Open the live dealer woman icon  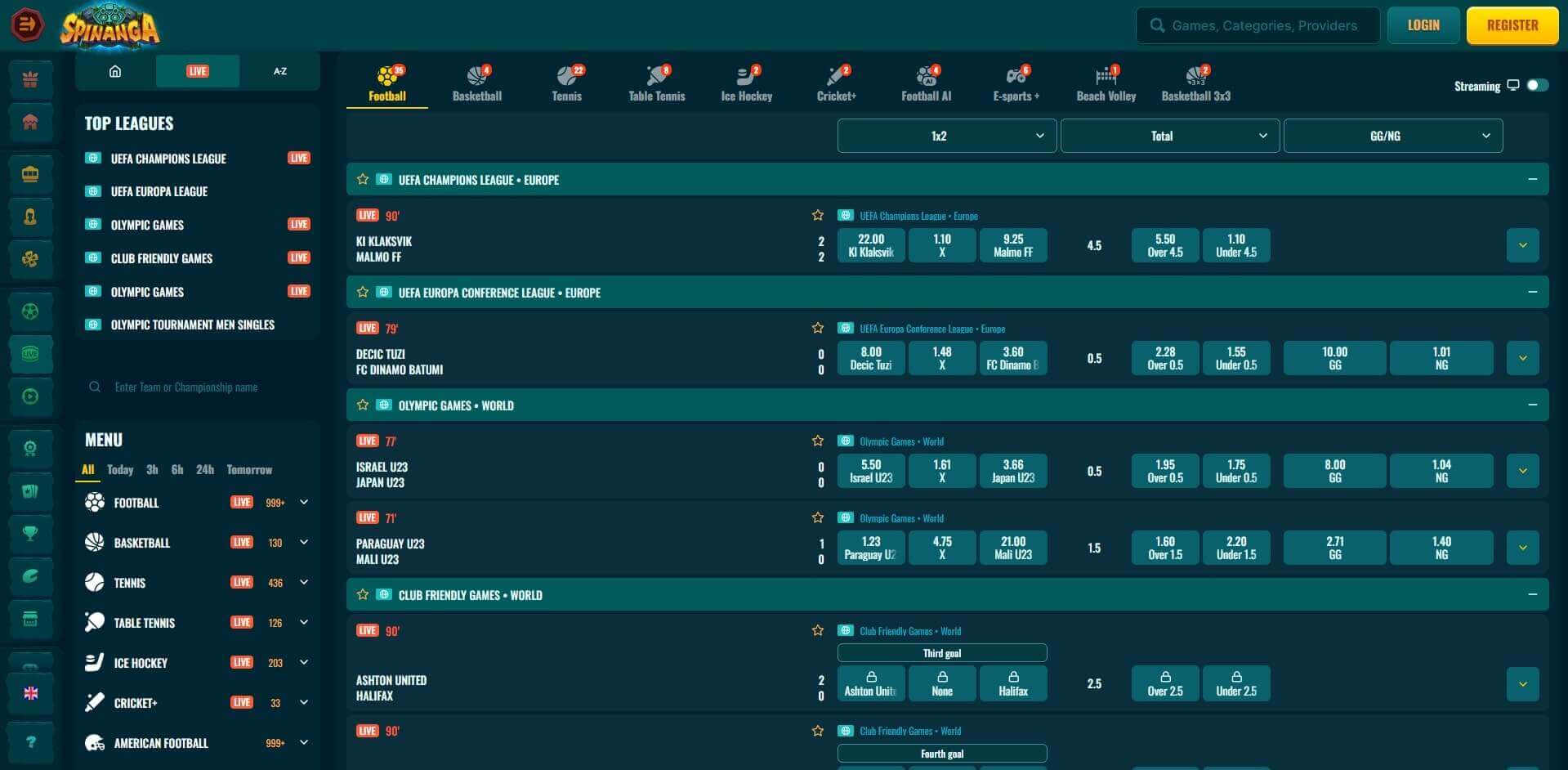[30, 217]
